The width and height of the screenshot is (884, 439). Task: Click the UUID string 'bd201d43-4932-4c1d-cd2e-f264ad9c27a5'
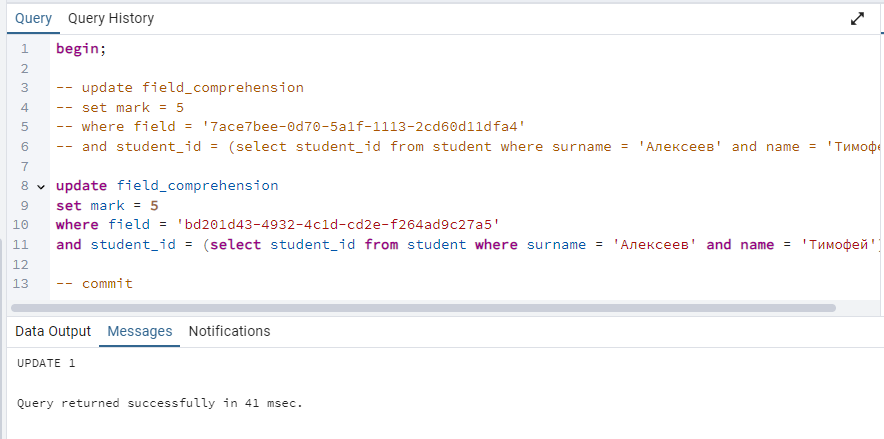point(339,225)
